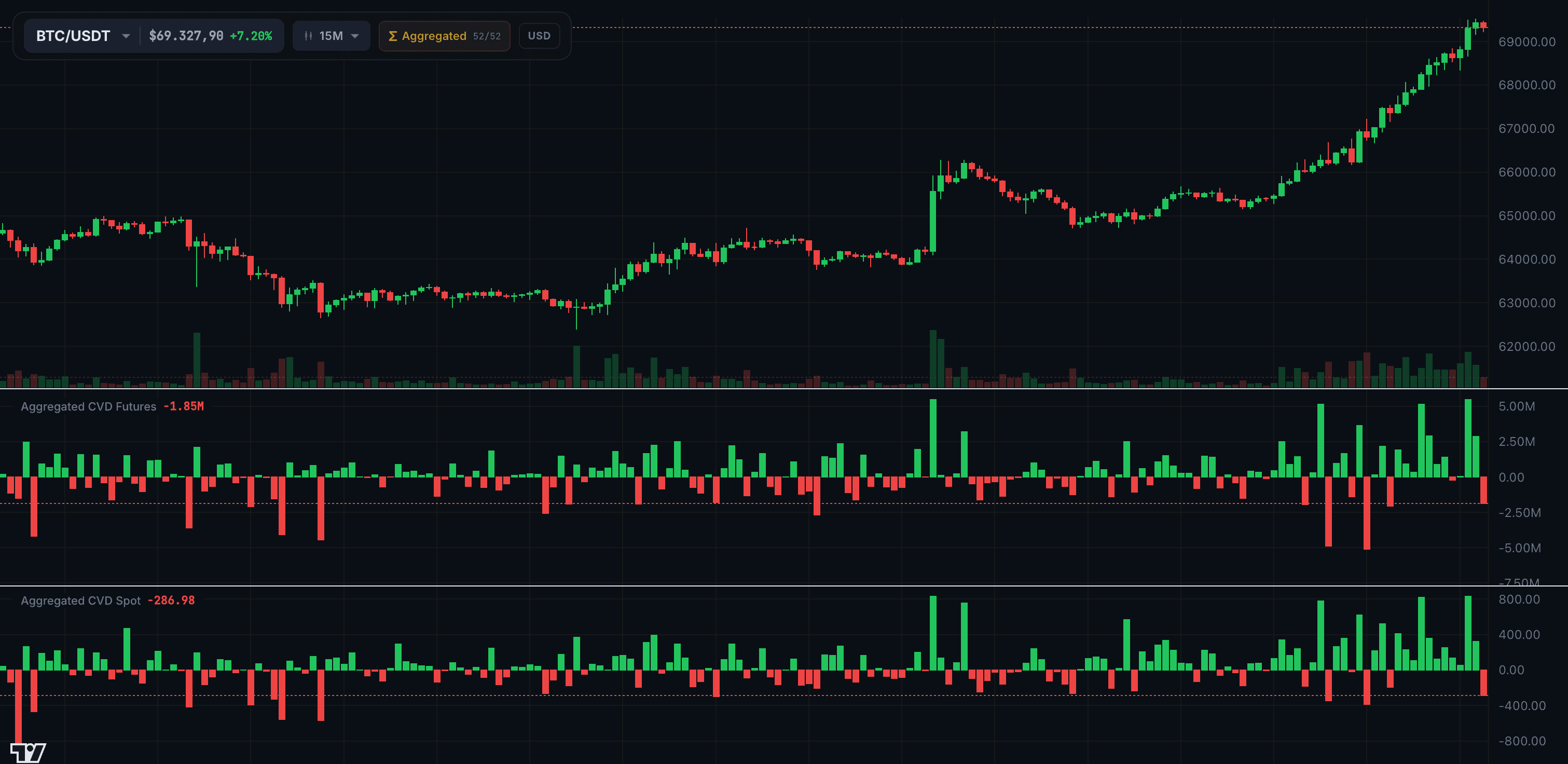Screen dimensions: 1568x764
Task: Toggle USD denomination mode
Action: coord(539,35)
